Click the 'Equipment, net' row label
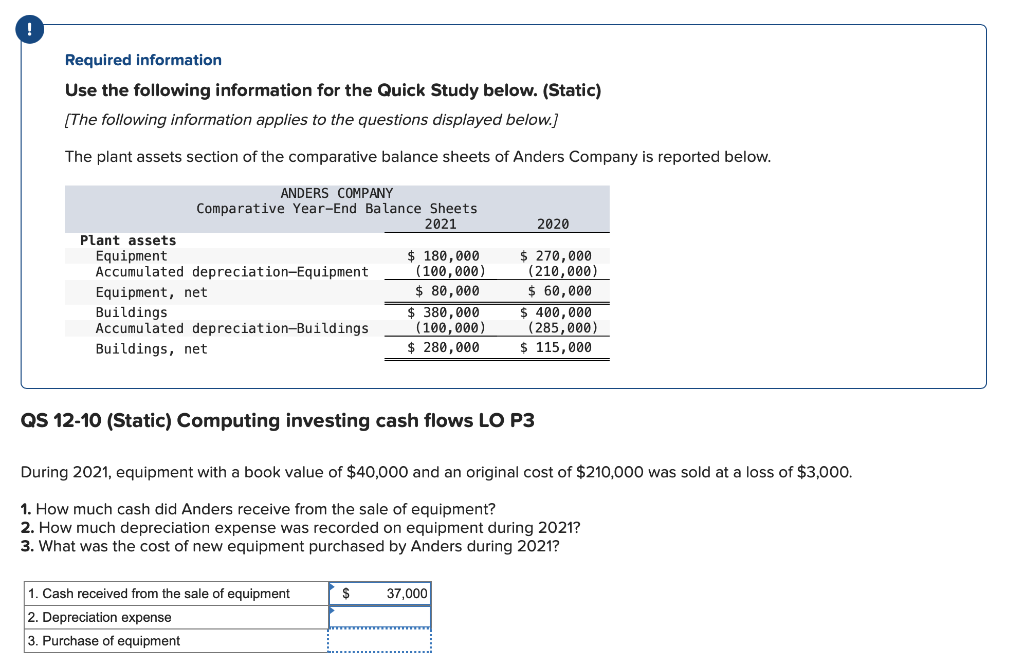Screen dimensions: 1024x667 coord(152,292)
